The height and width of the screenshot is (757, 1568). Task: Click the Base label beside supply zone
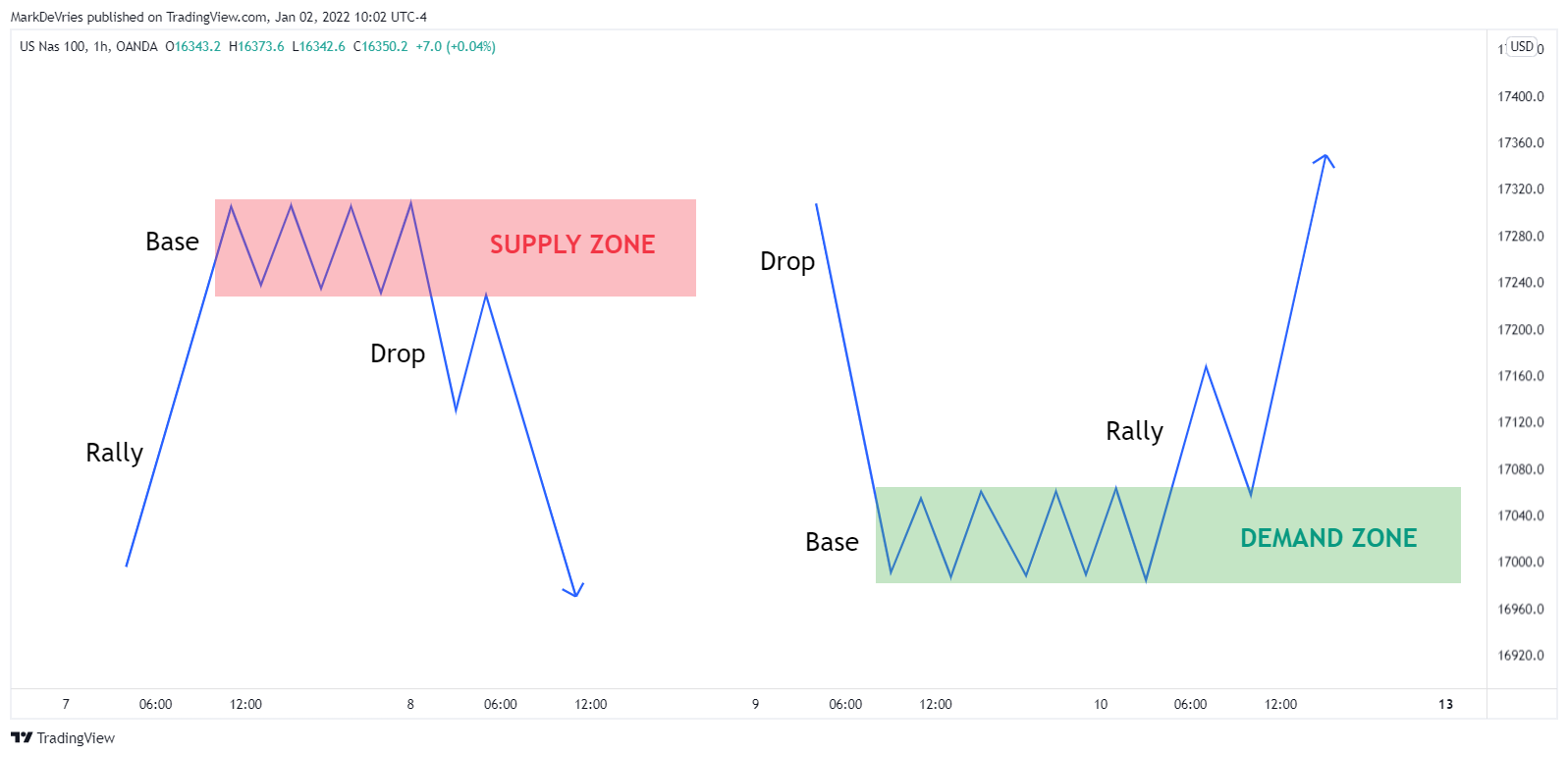click(x=172, y=242)
